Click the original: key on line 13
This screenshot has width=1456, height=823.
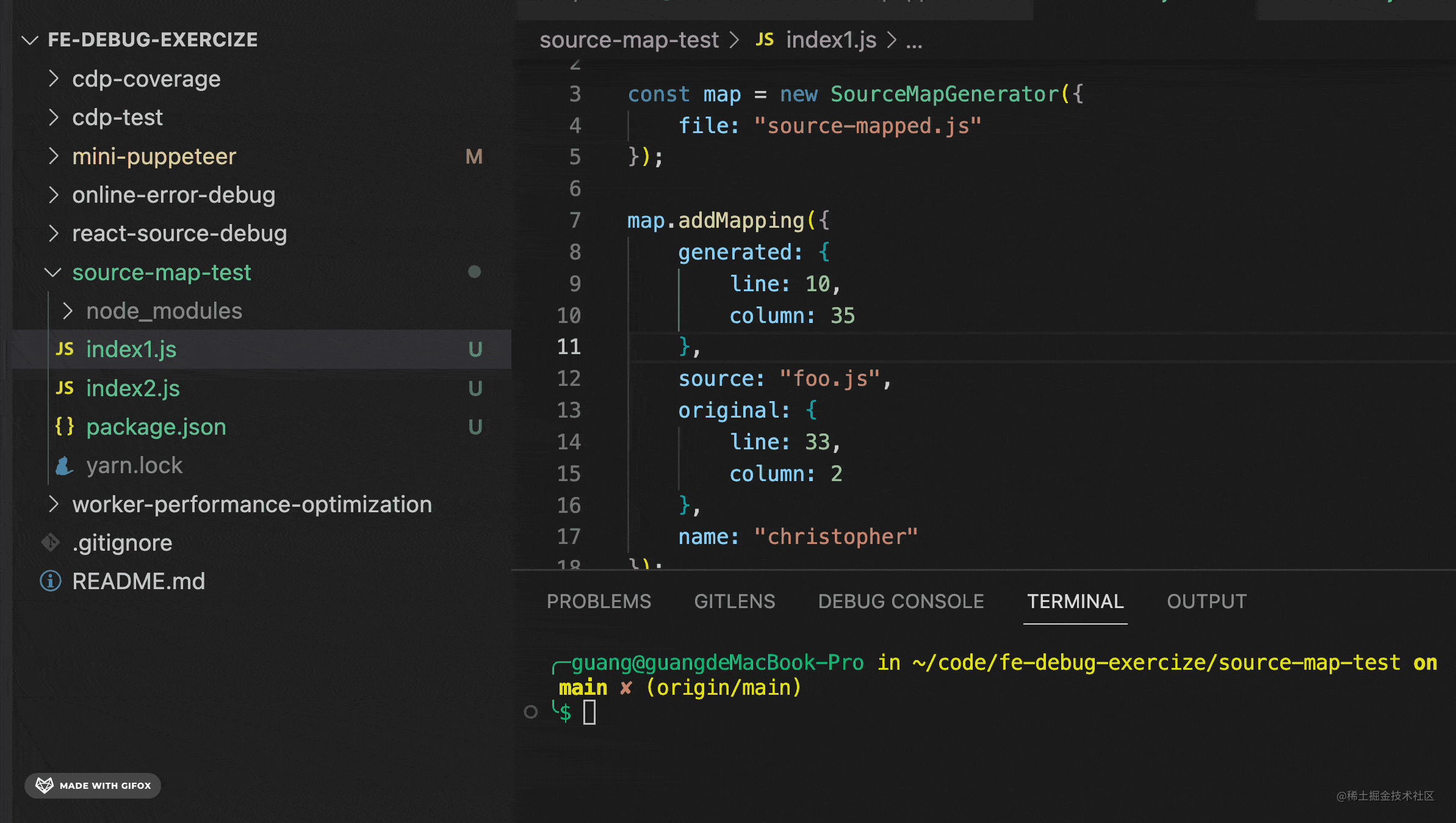pos(734,410)
